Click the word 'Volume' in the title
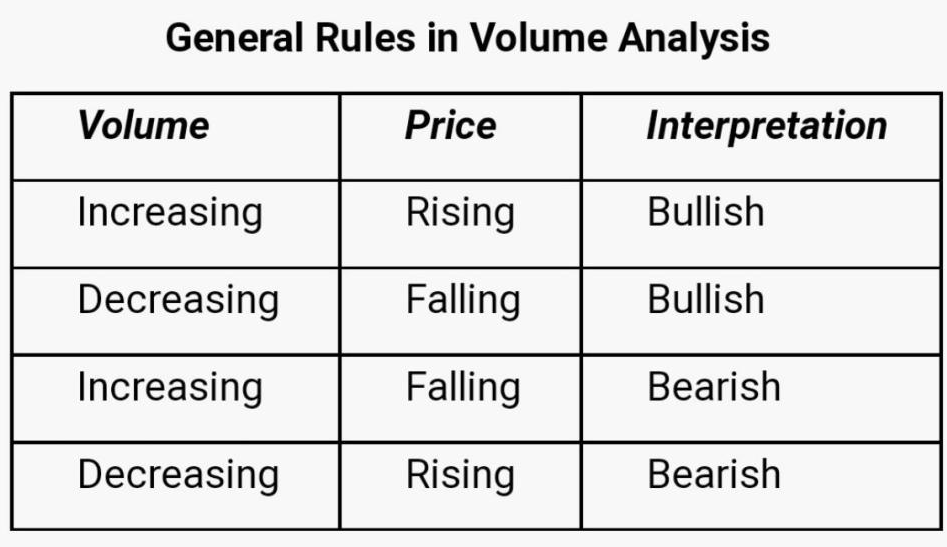 point(537,38)
